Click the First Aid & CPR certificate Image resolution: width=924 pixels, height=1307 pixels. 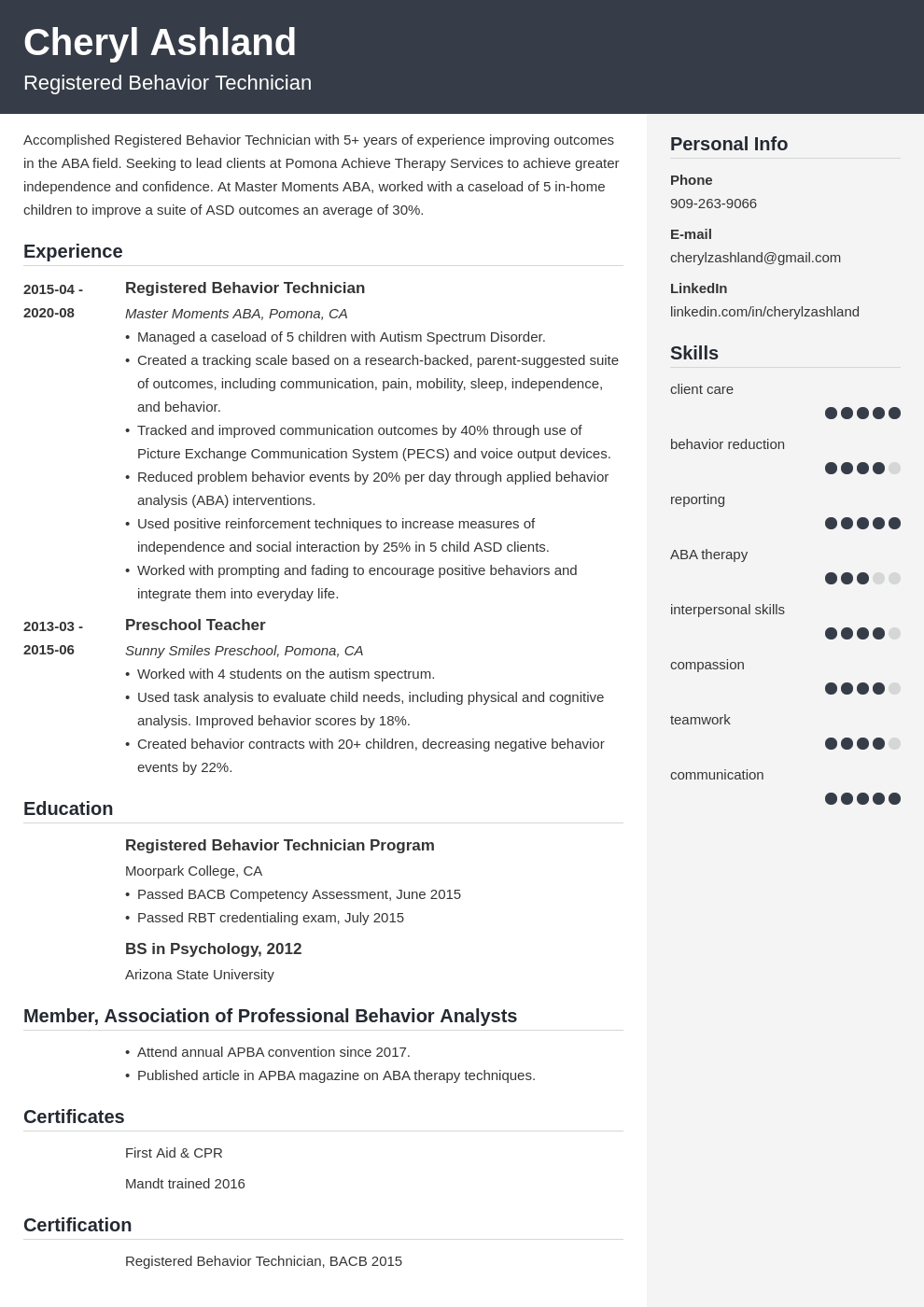[174, 1153]
